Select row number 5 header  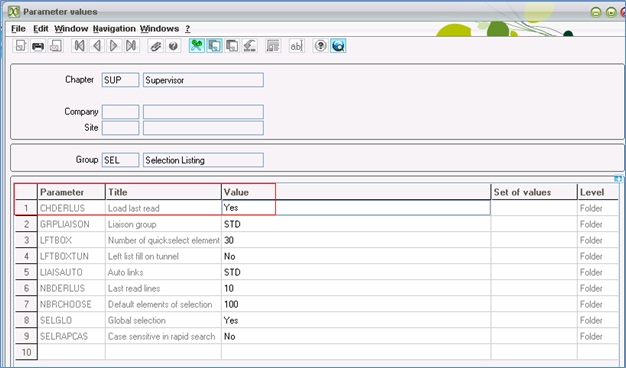[26, 272]
